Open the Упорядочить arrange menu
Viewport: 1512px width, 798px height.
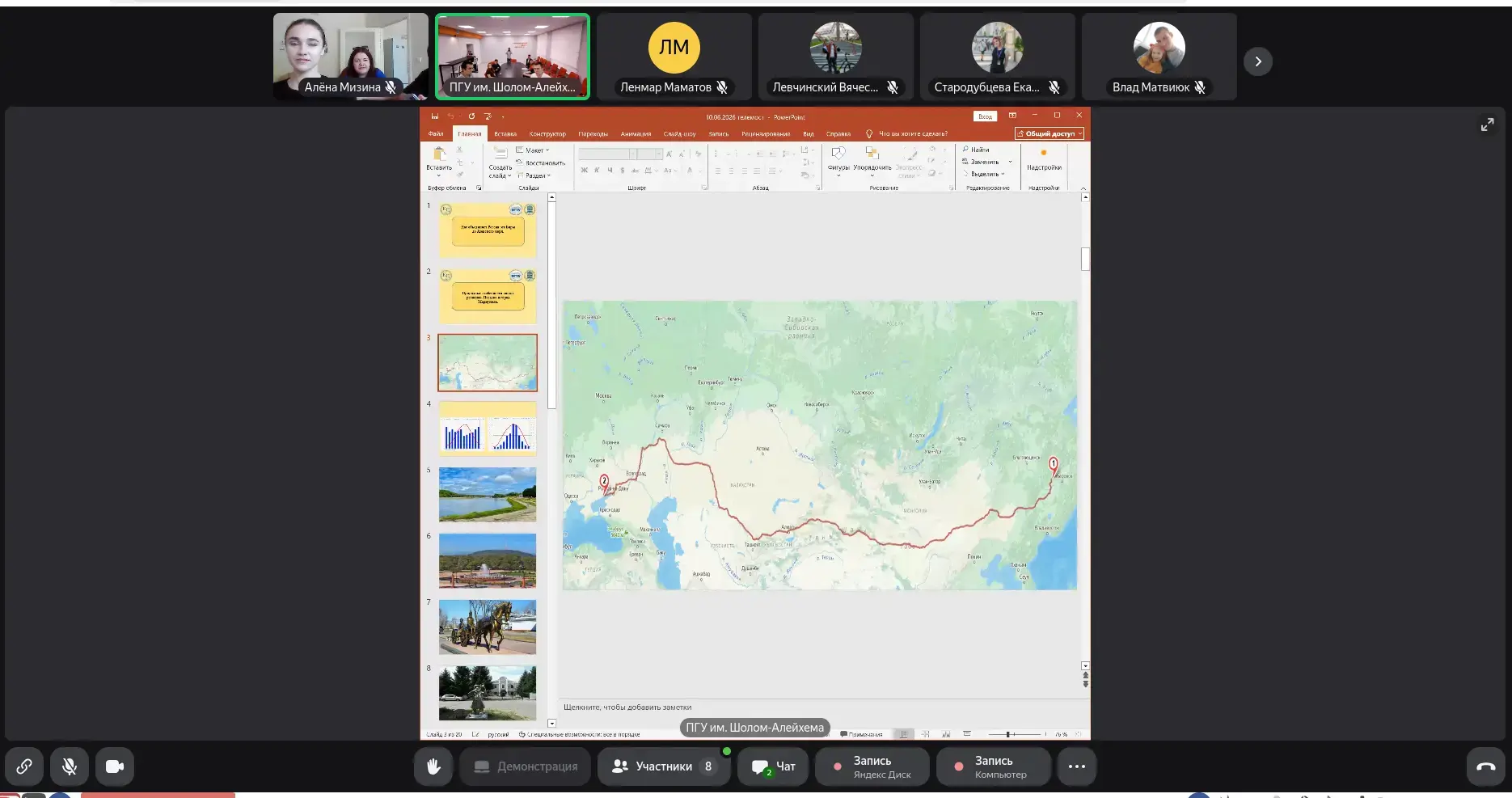872,160
